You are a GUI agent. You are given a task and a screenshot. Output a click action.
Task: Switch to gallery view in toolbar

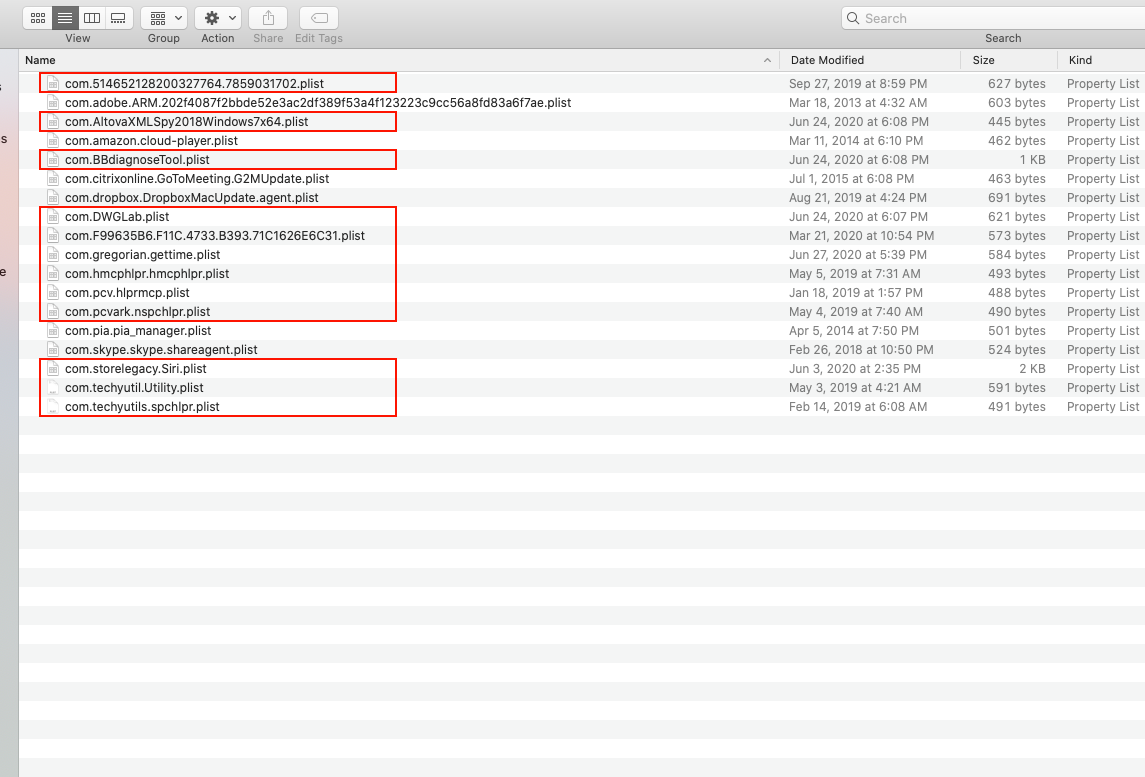click(118, 18)
